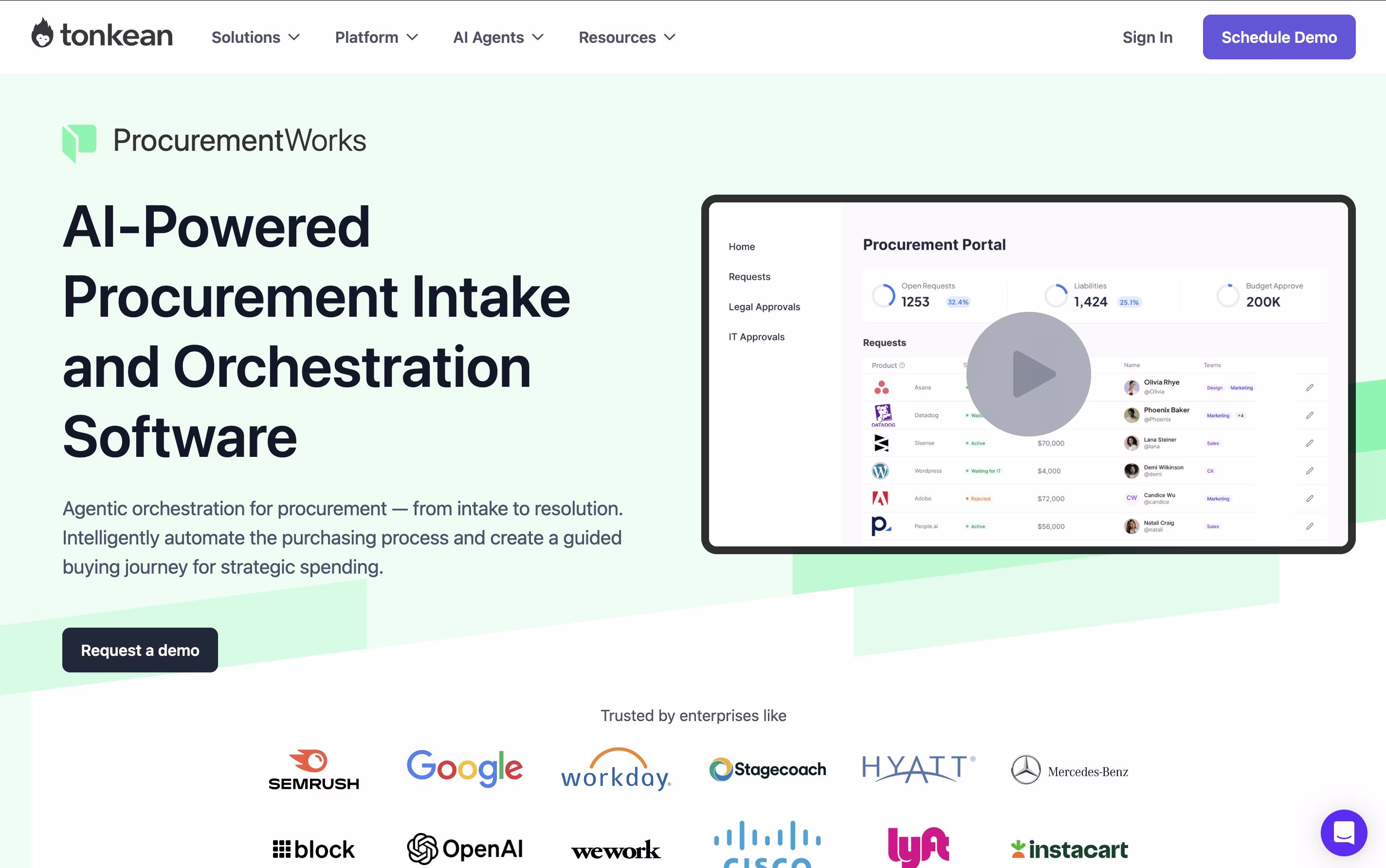This screenshot has width=1386, height=868.
Task: Click the Google logo
Action: [464, 768]
